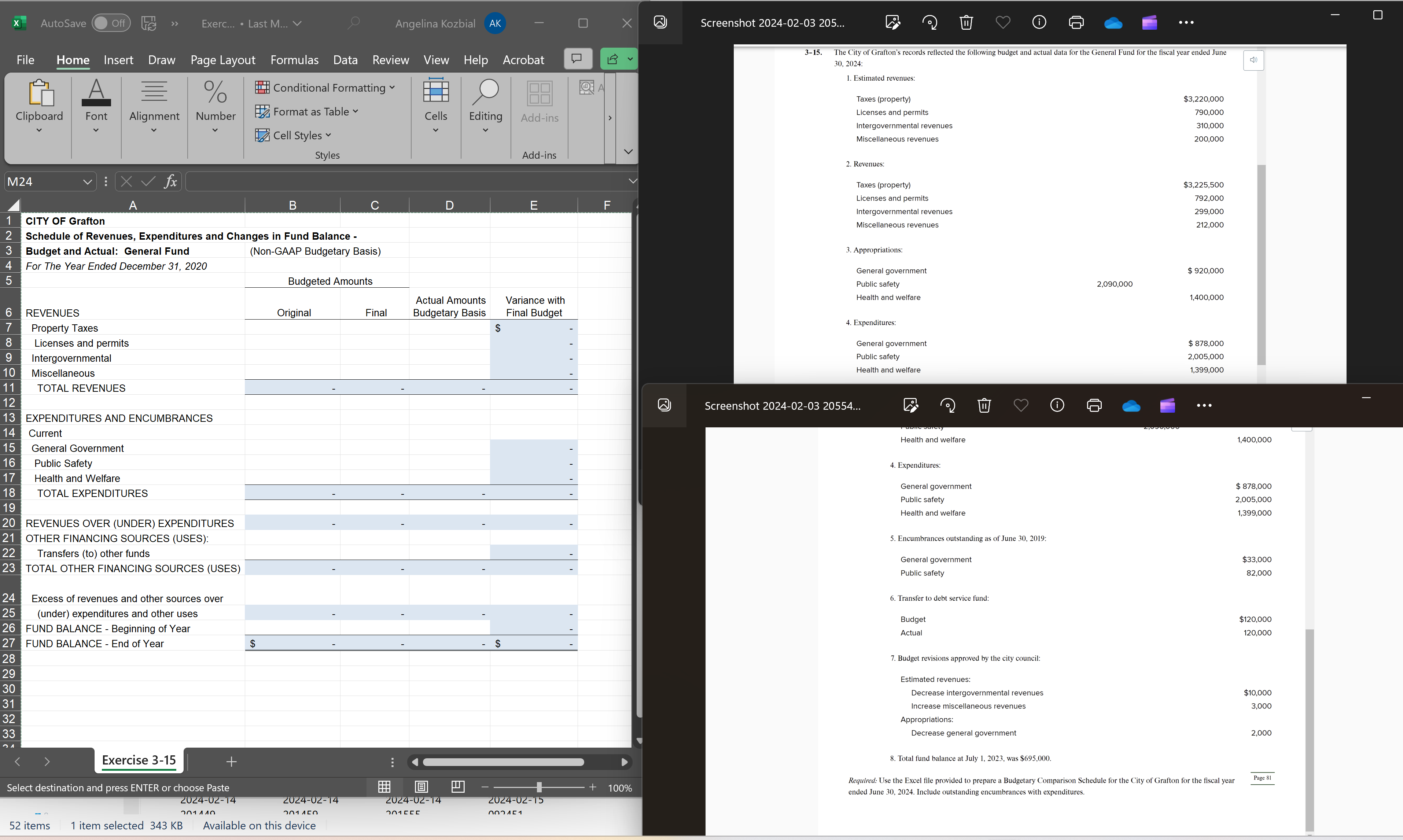Expand the Alignment group
The image size is (1403, 840).
(x=154, y=106)
